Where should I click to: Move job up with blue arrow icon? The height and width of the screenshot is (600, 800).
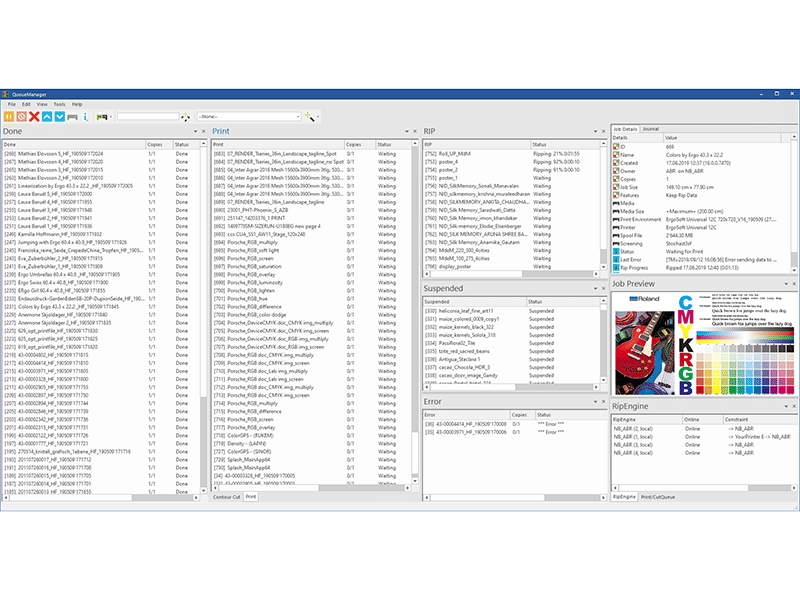(47, 117)
